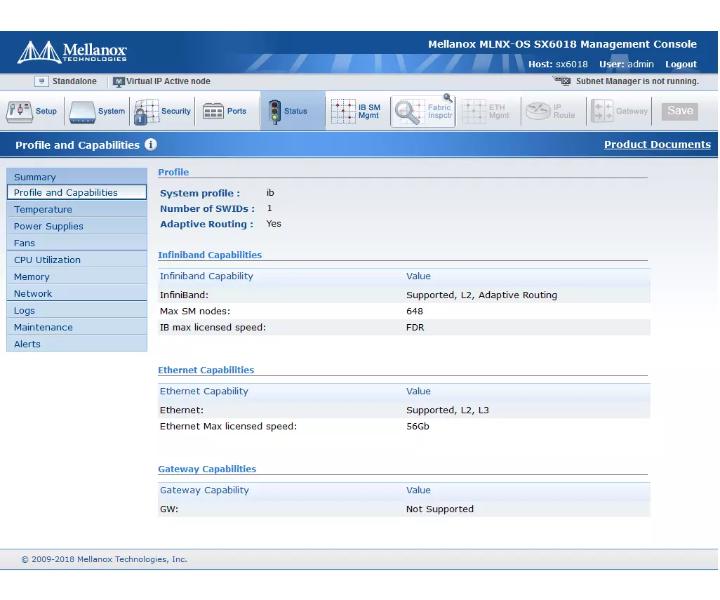Click the 'Number of SWIDs :' label
Image resolution: width=720 pixels, height=600 pixels.
(207, 209)
